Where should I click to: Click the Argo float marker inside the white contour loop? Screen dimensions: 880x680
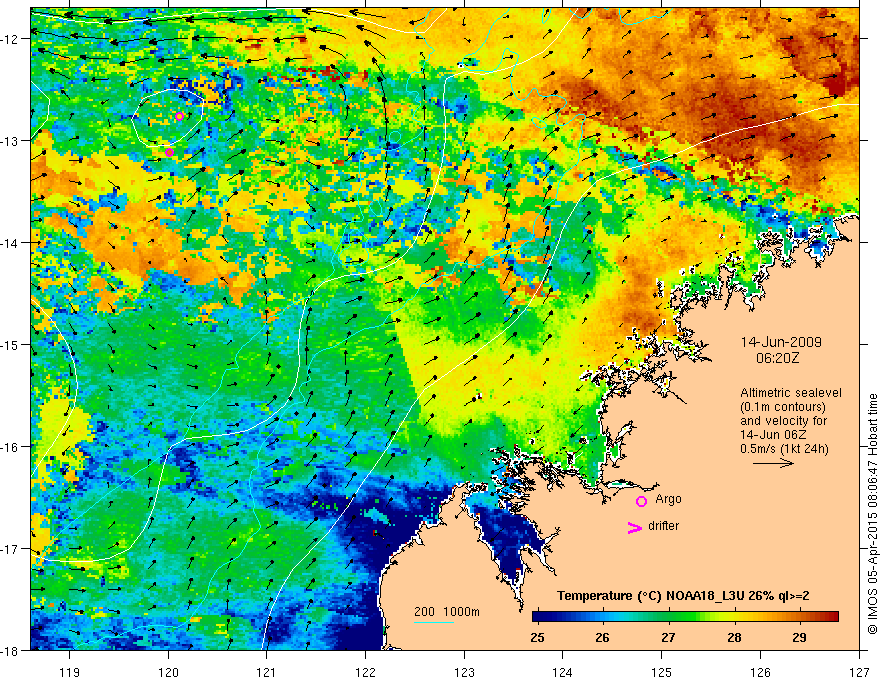(x=180, y=116)
